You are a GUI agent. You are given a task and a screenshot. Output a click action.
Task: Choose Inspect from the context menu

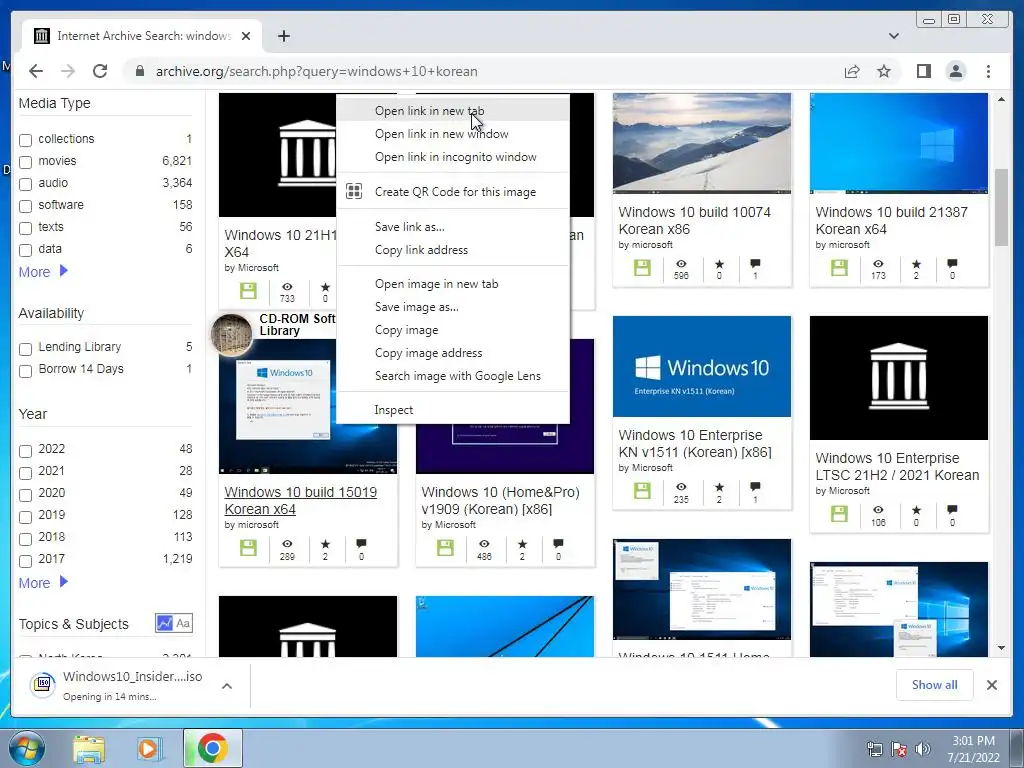[x=453, y=409]
